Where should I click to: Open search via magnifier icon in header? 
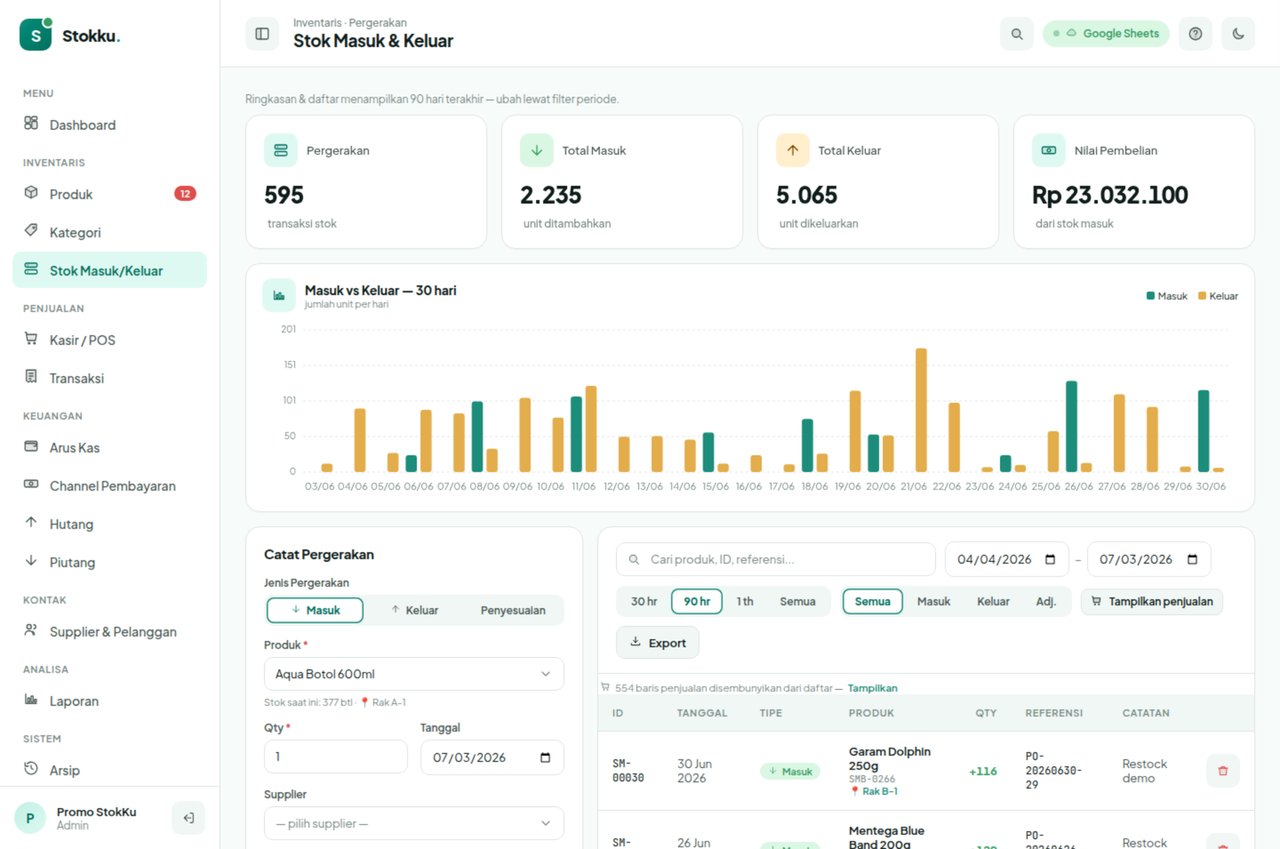pyautogui.click(x=1017, y=34)
